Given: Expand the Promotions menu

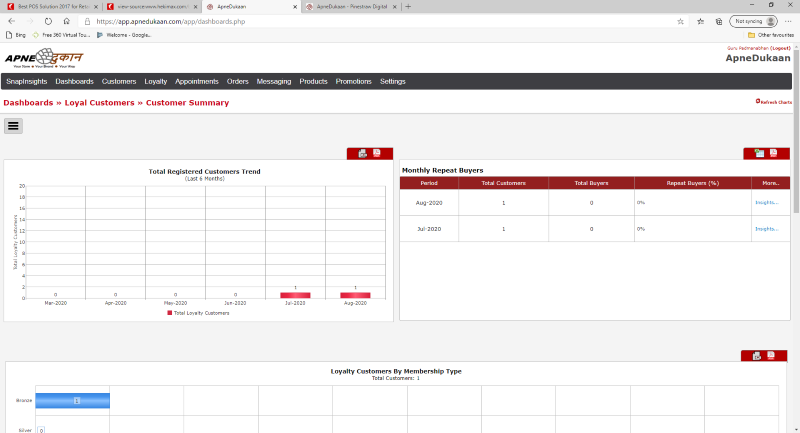Looking at the screenshot, I should pyautogui.click(x=353, y=81).
